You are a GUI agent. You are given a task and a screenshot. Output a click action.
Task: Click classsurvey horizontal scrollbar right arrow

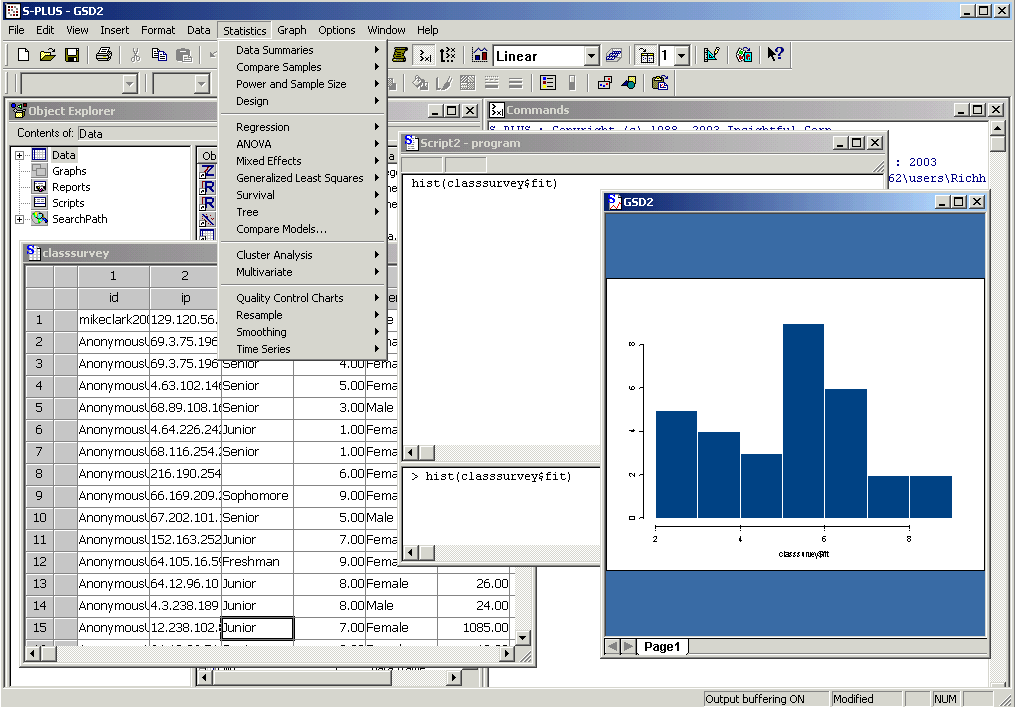508,655
